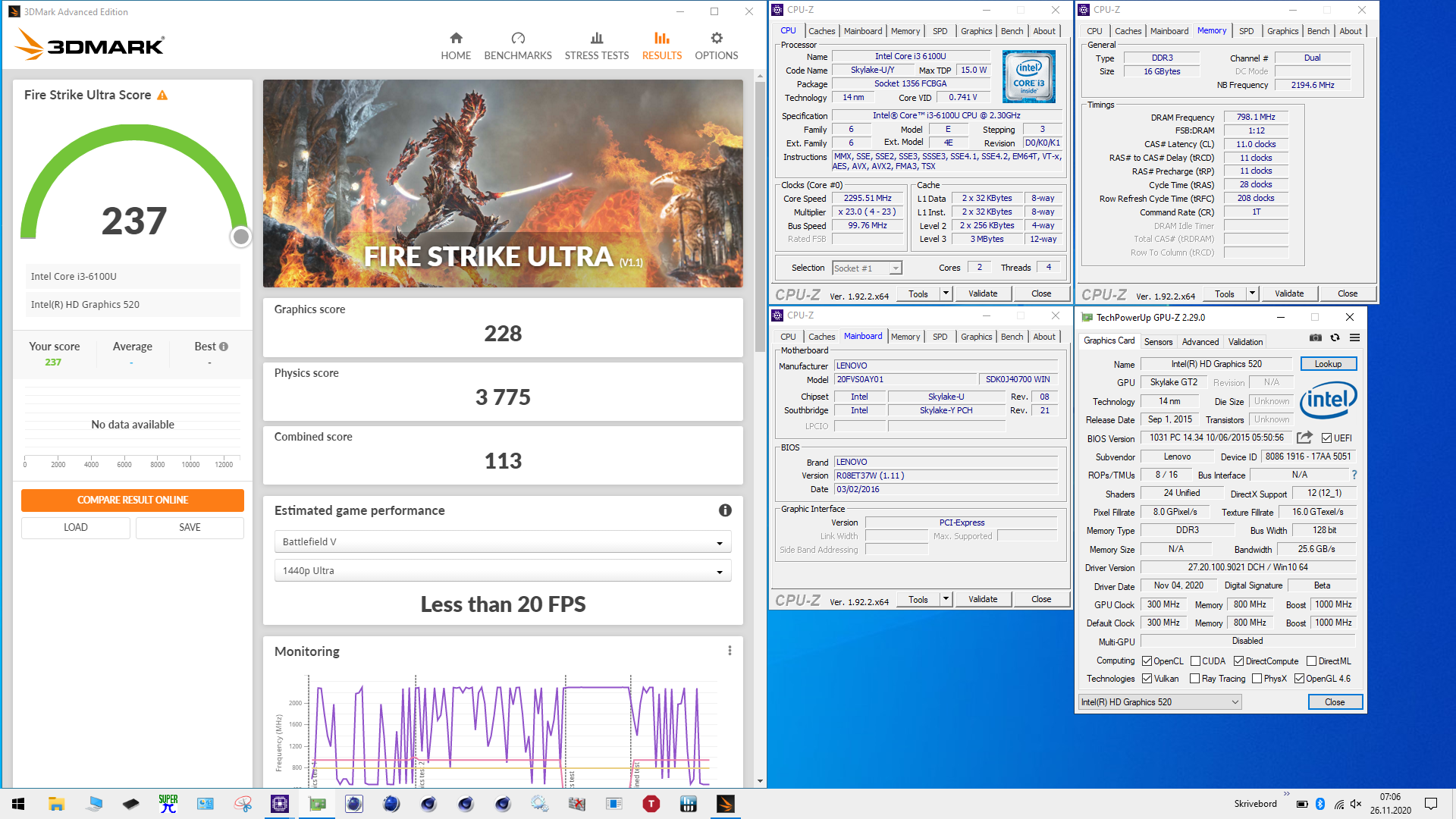Open the Windows Start menu
This screenshot has width=1456, height=819.
pyautogui.click(x=18, y=804)
